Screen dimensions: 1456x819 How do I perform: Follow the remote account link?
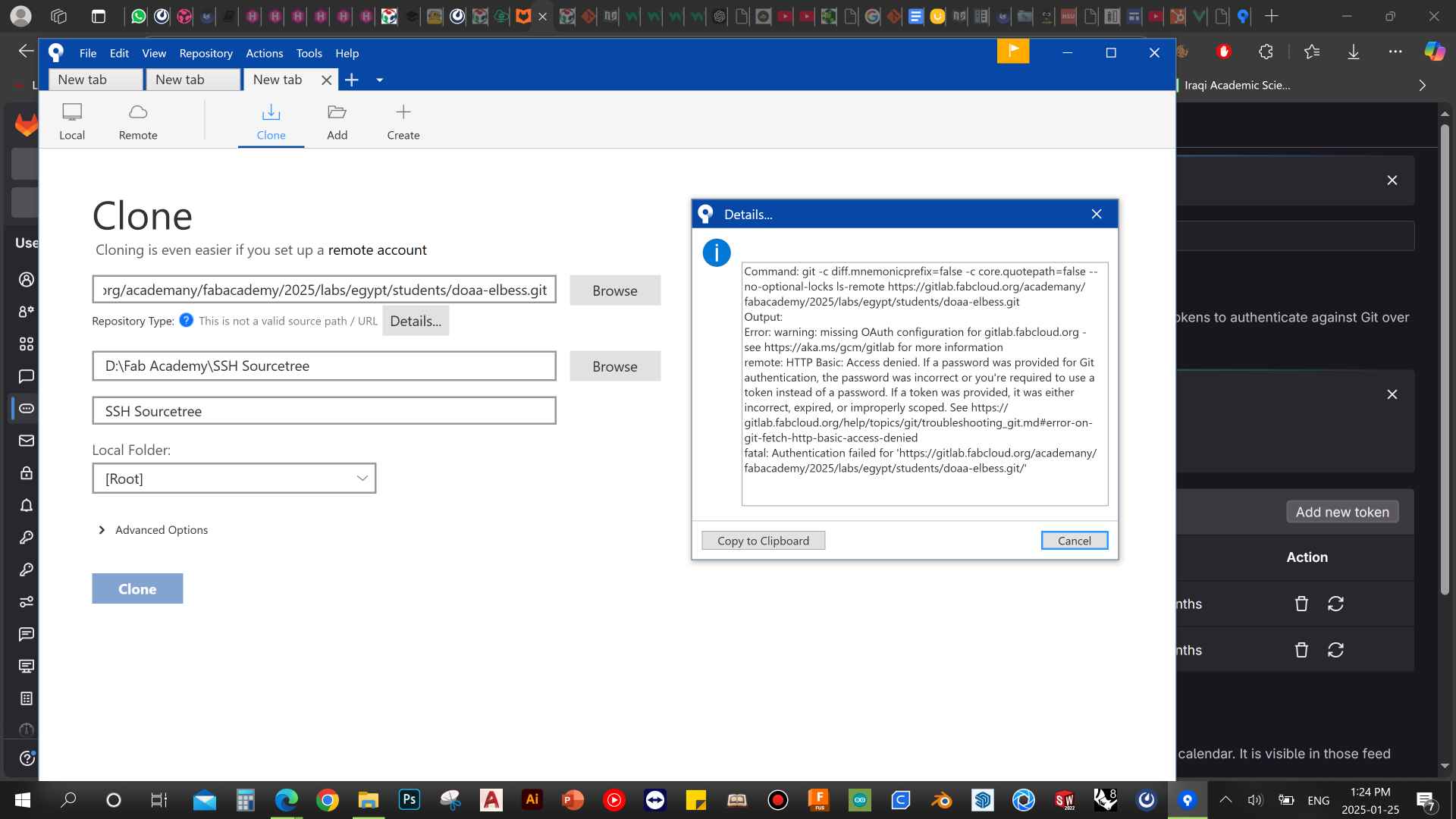coord(377,250)
